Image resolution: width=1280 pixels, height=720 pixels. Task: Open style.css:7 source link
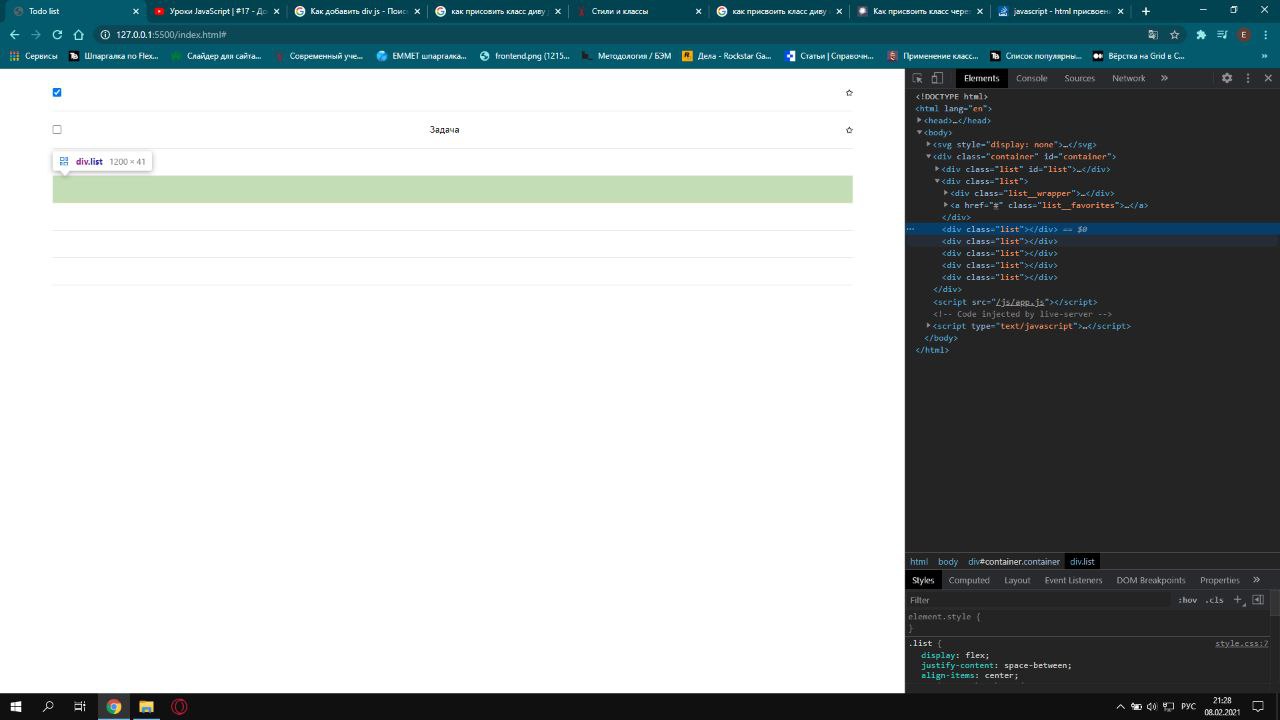coord(1241,644)
